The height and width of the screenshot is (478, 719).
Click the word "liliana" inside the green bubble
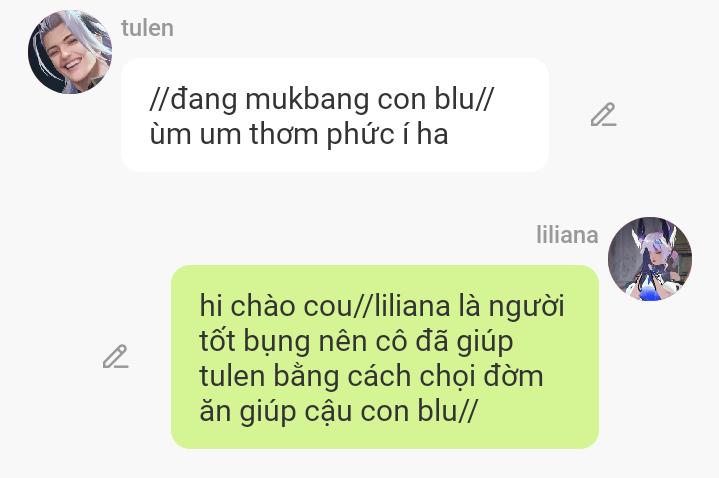(412, 306)
